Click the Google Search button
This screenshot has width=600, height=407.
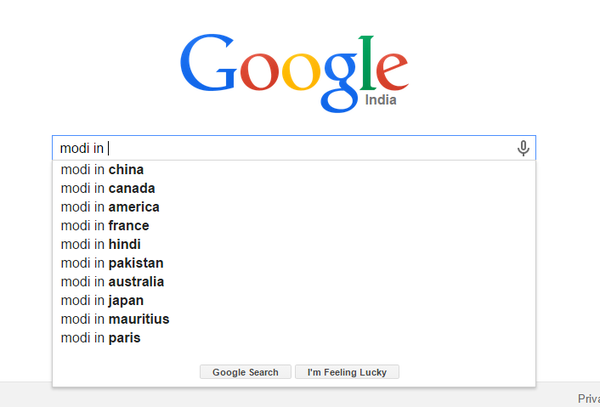point(245,372)
